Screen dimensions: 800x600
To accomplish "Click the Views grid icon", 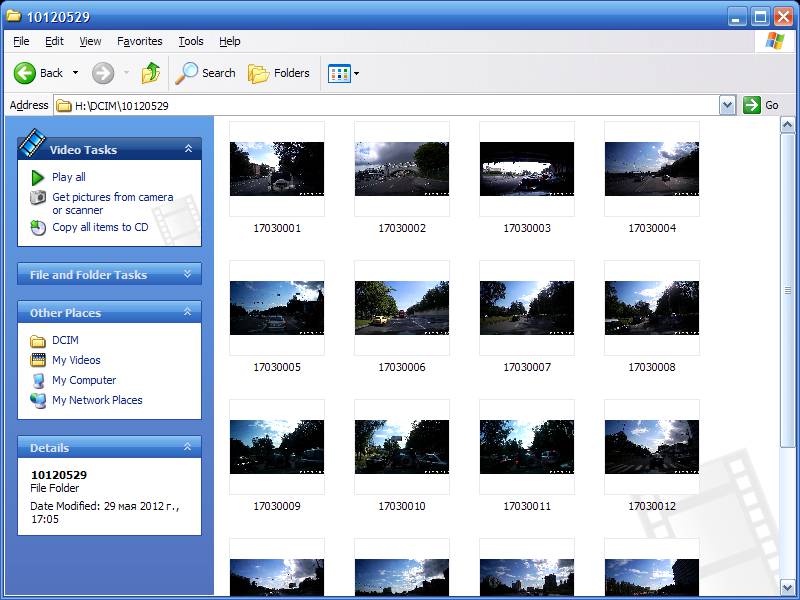I will (x=339, y=73).
